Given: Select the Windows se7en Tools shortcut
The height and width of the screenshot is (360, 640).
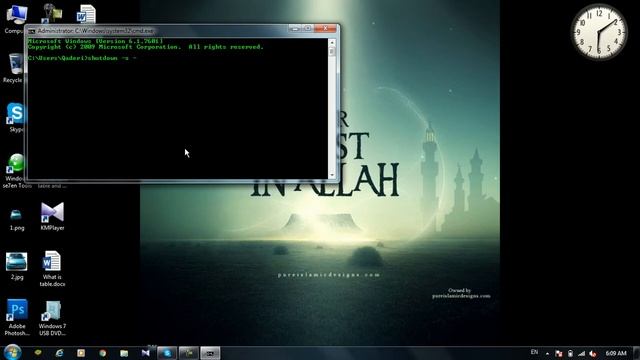Looking at the screenshot, I should [16, 171].
